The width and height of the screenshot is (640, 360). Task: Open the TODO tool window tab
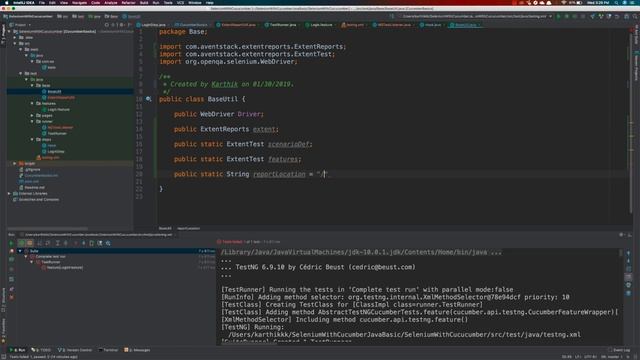[x=41, y=350]
